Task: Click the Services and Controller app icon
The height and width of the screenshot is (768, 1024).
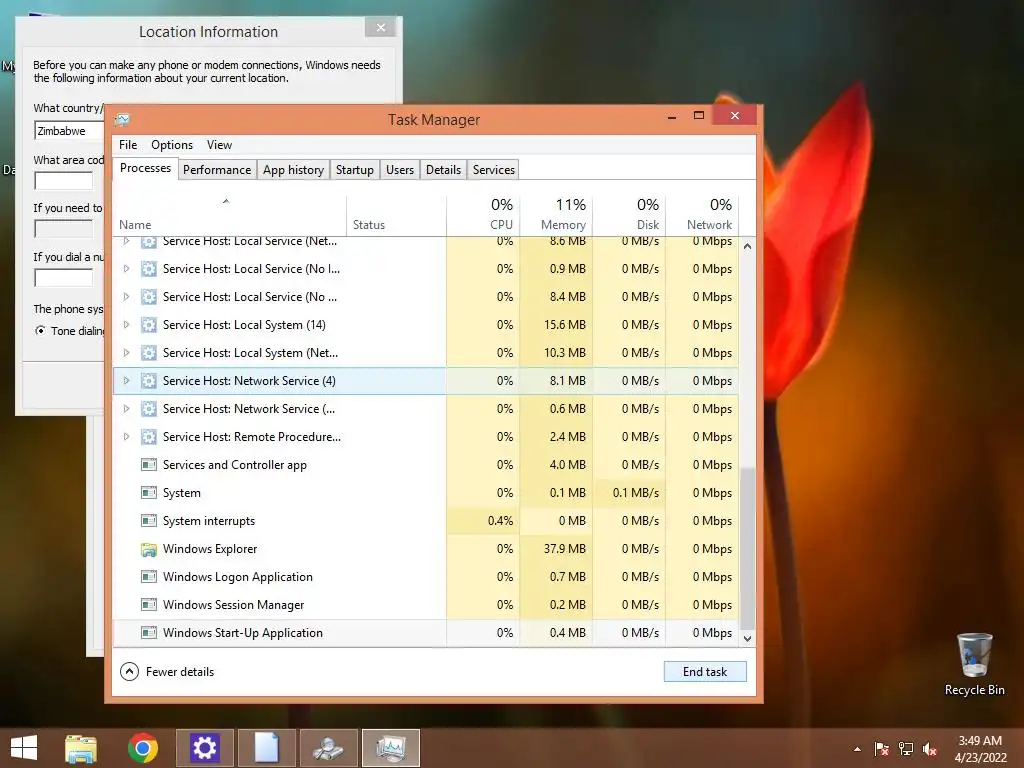Action: click(149, 465)
